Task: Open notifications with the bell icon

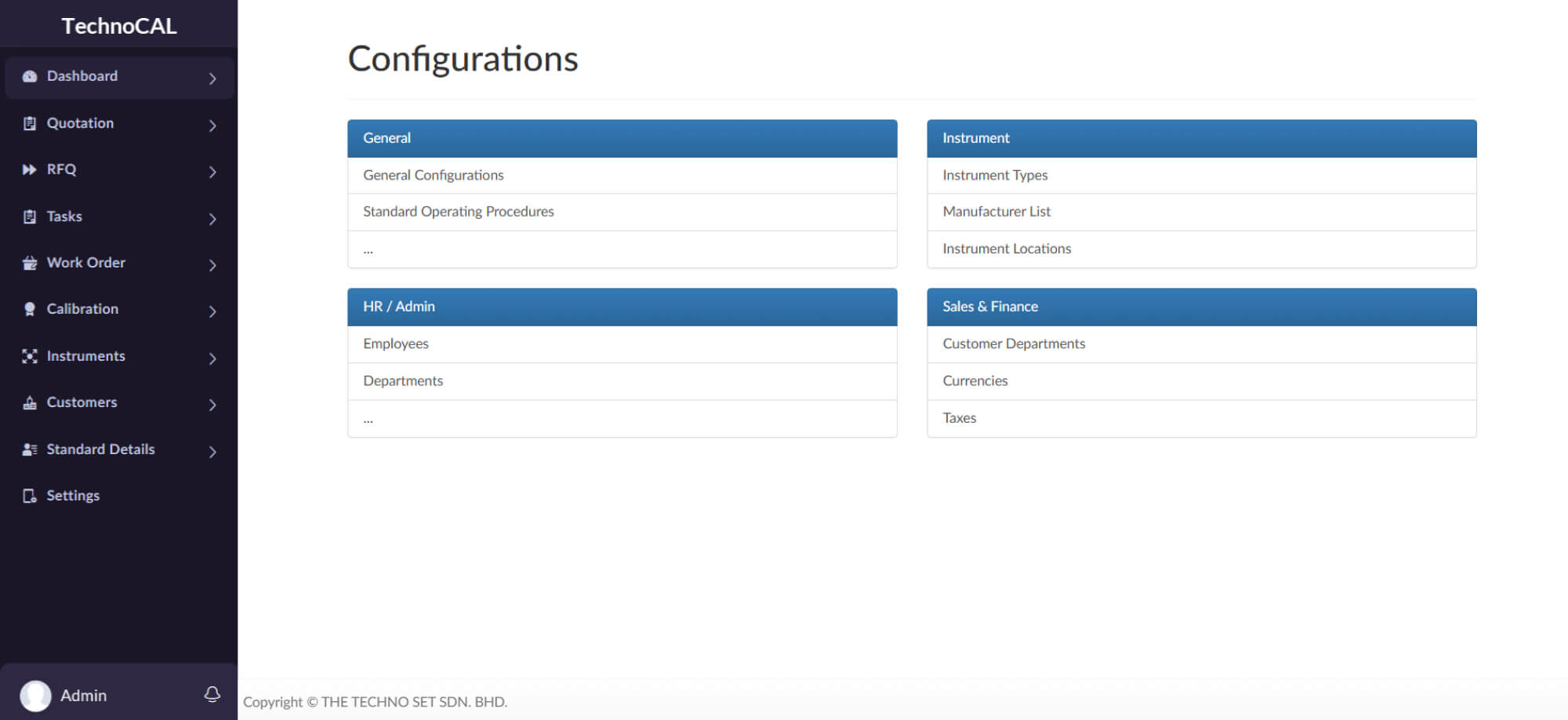Action: 212,694
